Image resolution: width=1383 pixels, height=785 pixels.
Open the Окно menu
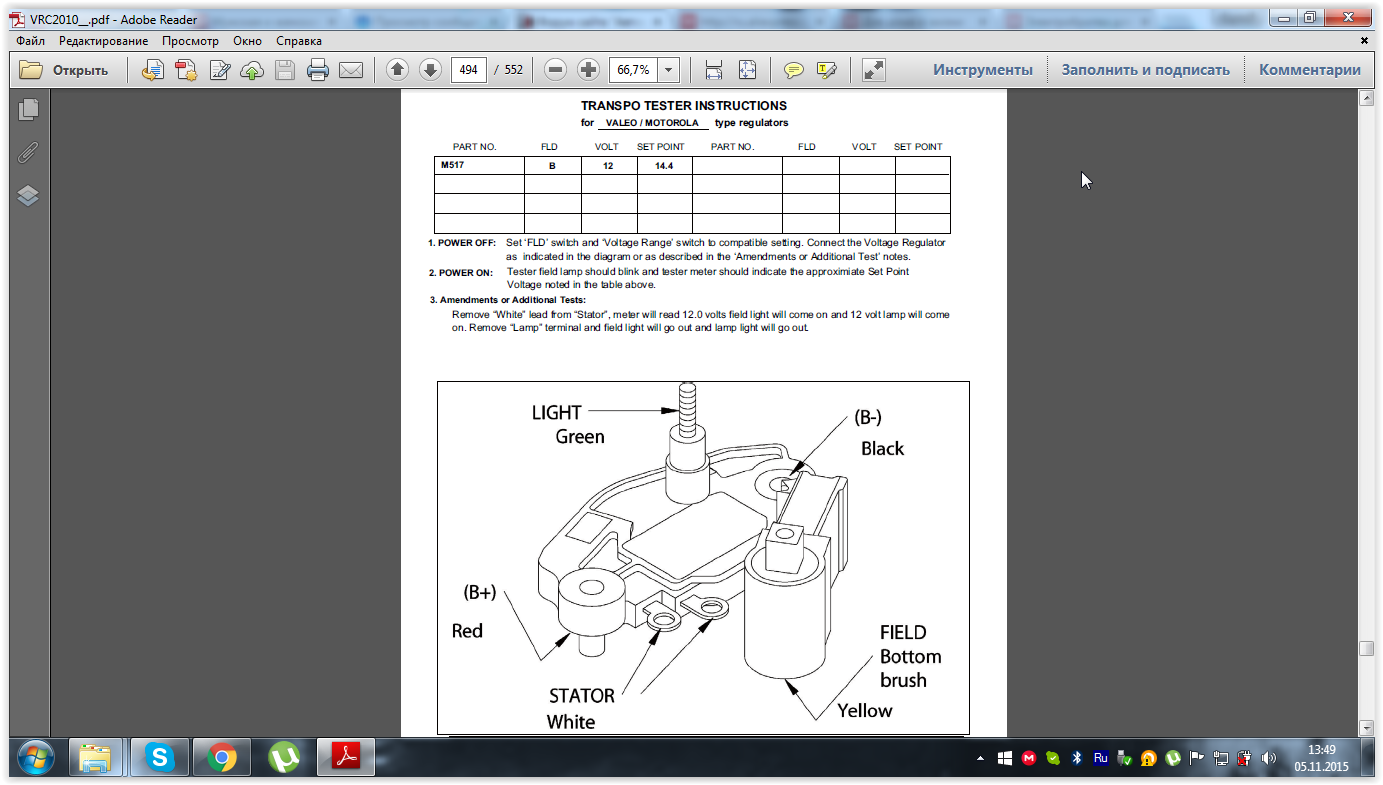[x=247, y=41]
